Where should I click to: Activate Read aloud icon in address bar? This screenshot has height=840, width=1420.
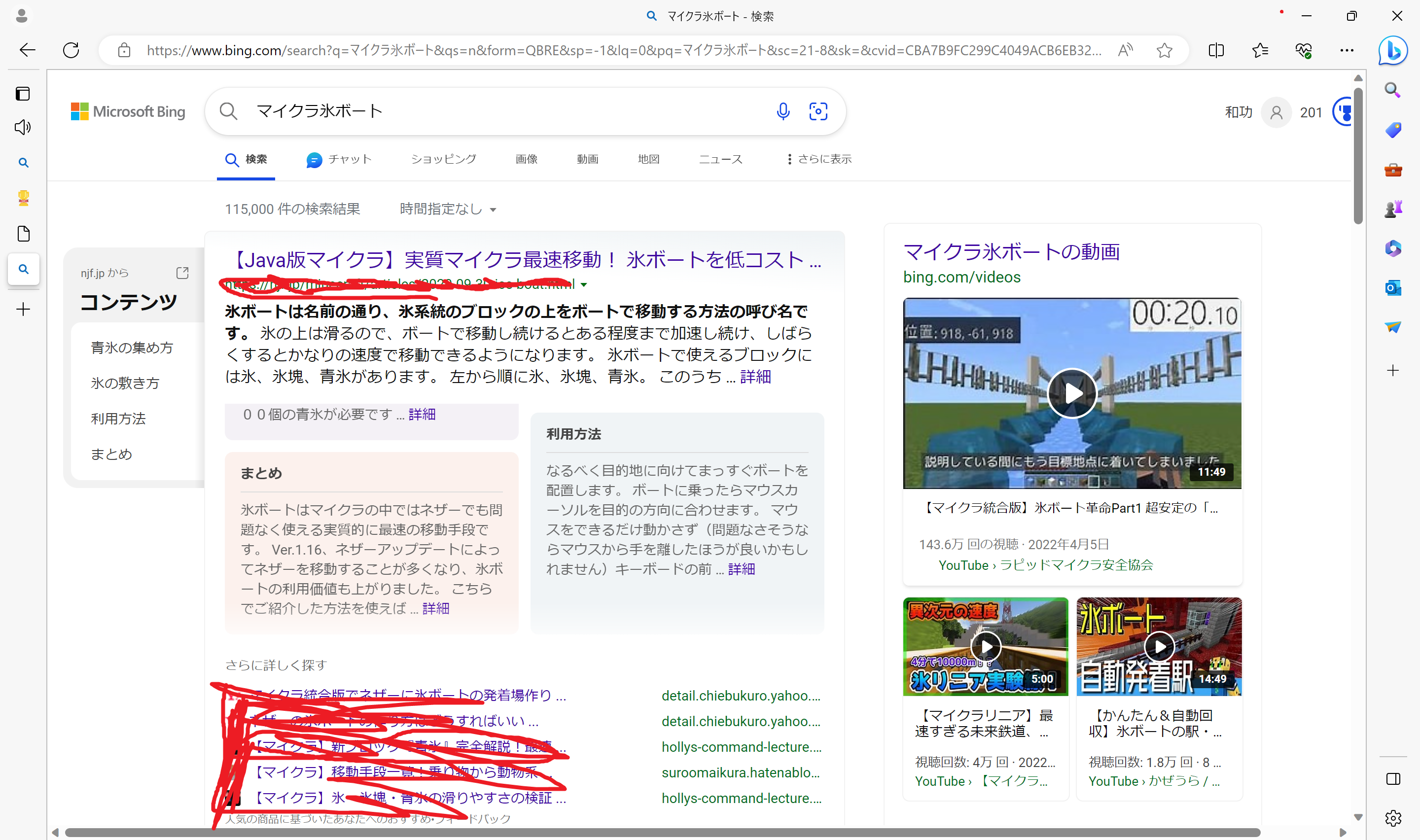coord(1125,50)
